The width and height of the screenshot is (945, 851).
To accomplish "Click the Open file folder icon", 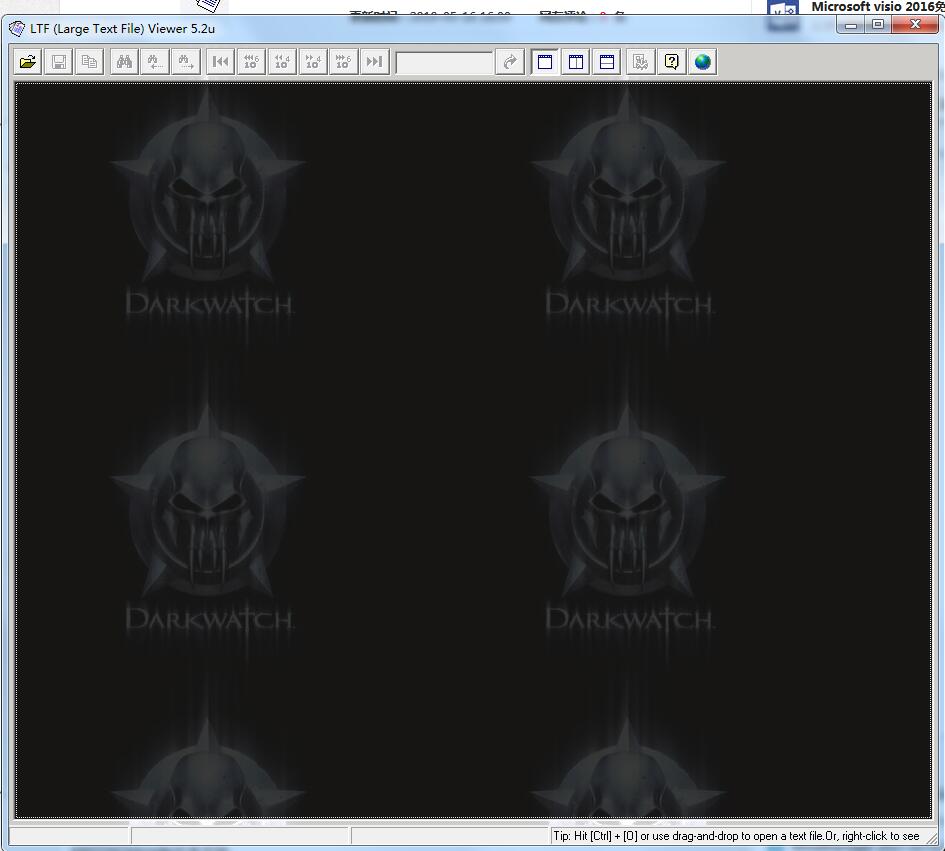I will click(x=28, y=62).
